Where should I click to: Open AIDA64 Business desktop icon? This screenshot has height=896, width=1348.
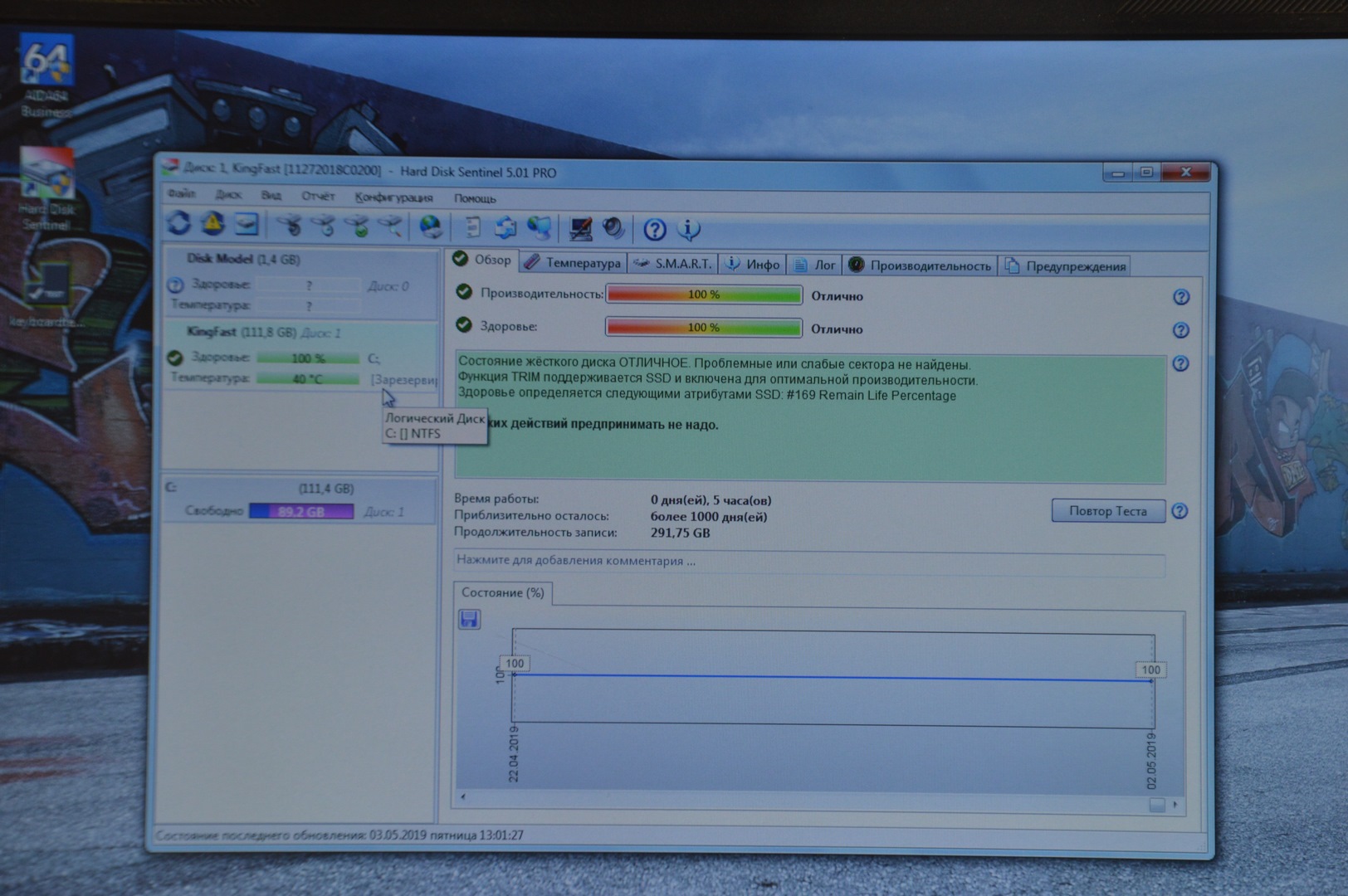[46, 76]
